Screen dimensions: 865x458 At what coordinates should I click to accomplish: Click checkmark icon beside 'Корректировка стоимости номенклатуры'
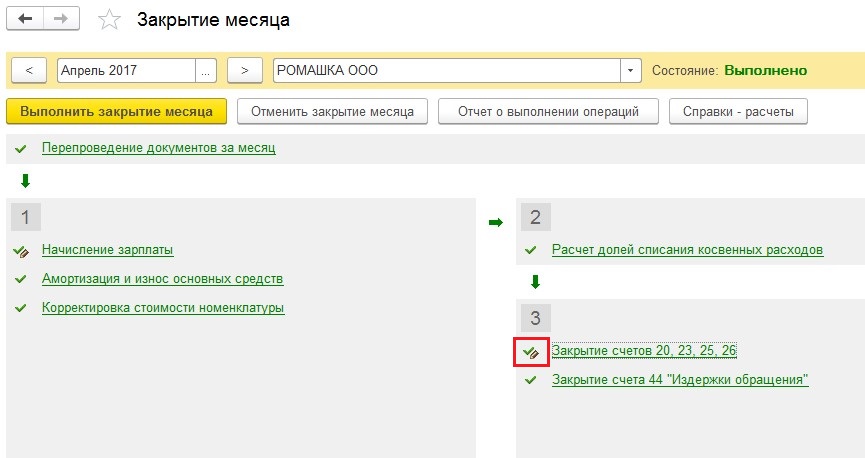coord(21,308)
